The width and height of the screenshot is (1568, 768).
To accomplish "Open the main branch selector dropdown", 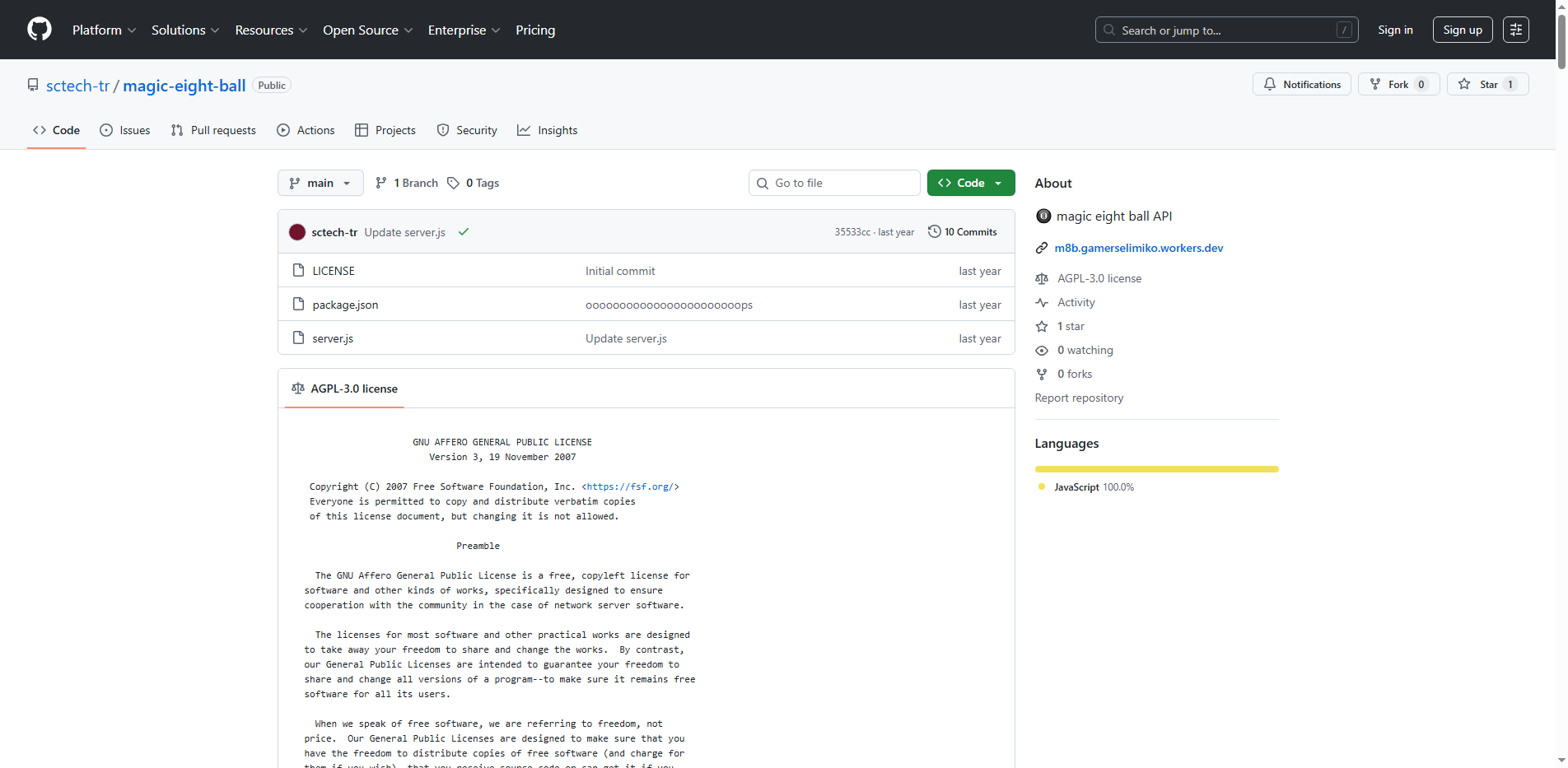I will [x=320, y=183].
